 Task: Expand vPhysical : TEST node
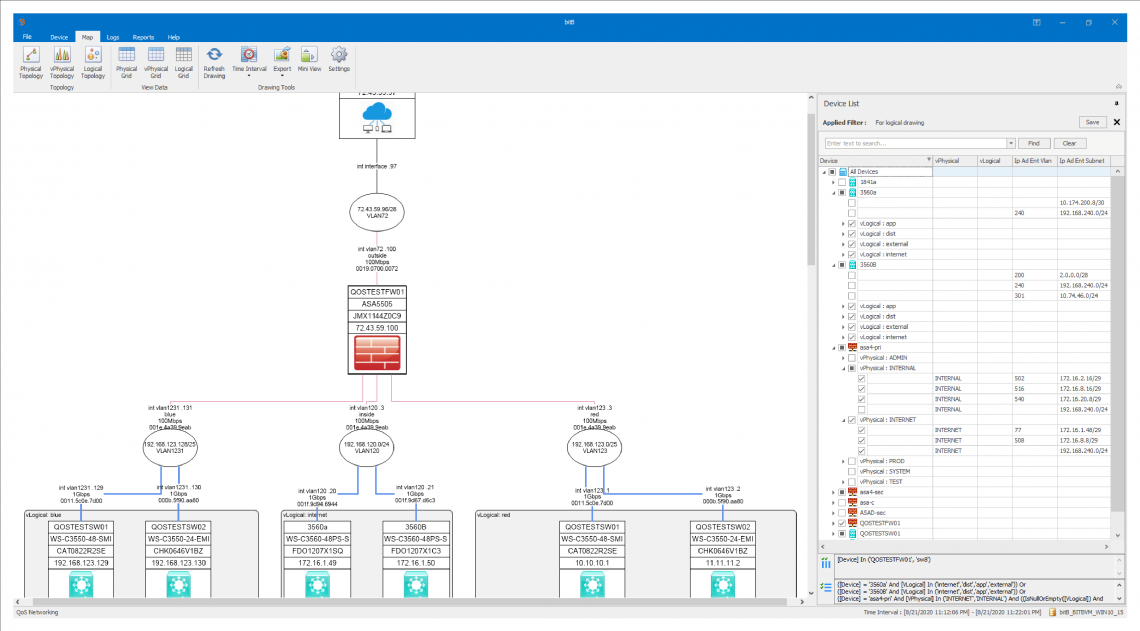(x=843, y=482)
